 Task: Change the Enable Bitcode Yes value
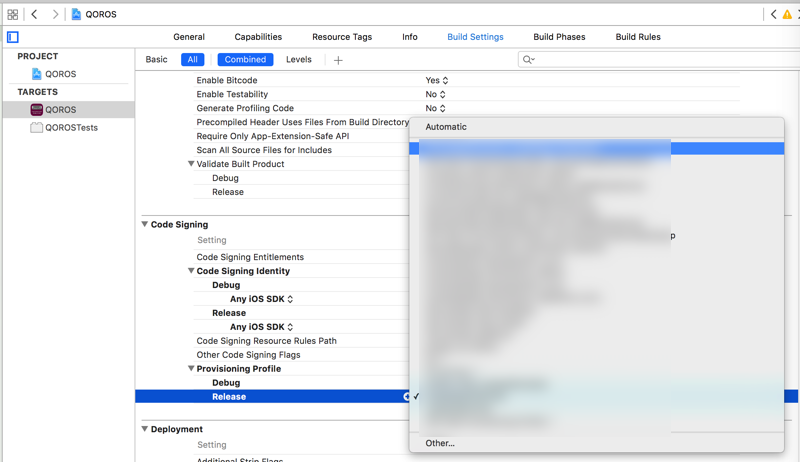click(437, 81)
